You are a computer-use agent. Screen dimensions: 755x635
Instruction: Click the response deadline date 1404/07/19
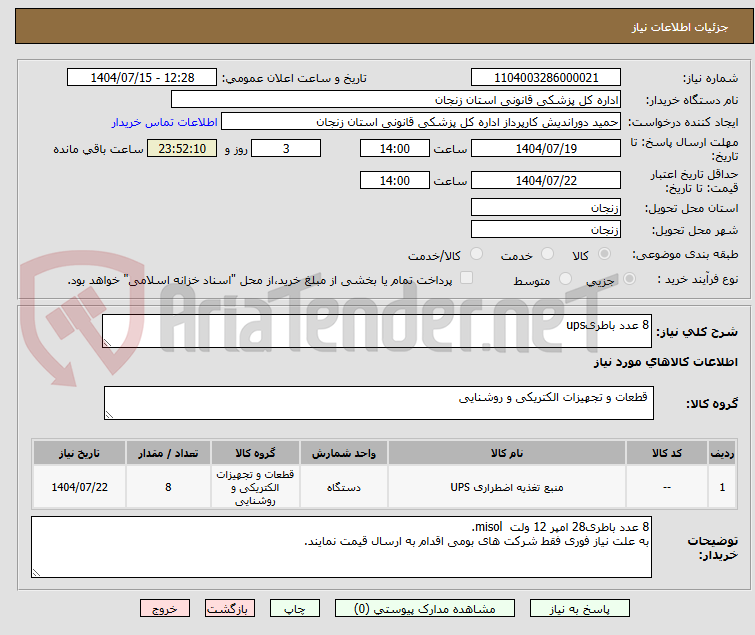546,148
